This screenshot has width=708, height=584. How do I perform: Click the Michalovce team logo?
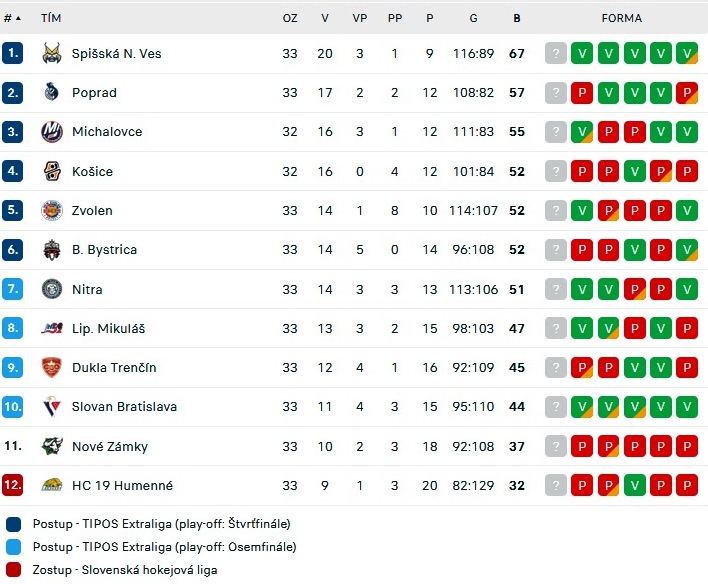[x=51, y=131]
